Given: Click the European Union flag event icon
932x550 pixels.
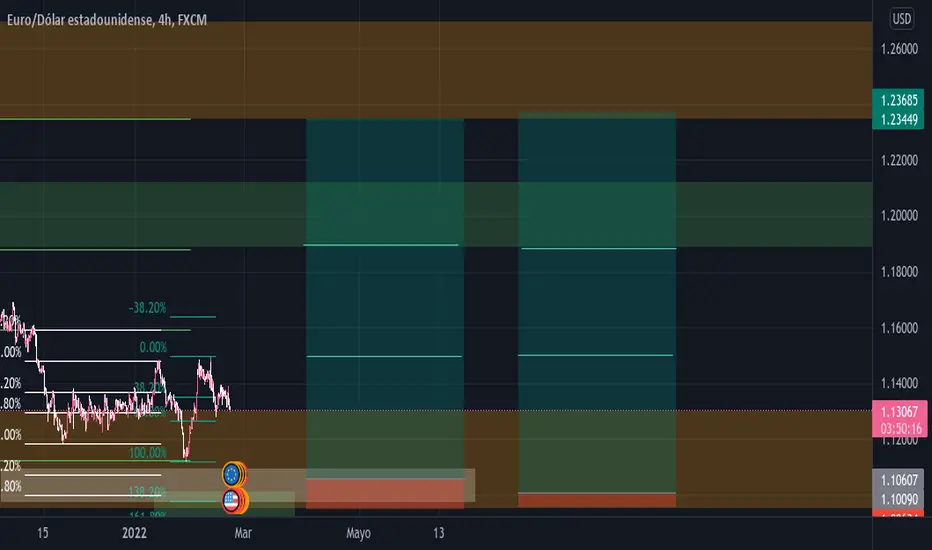Looking at the screenshot, I should 231,474.
